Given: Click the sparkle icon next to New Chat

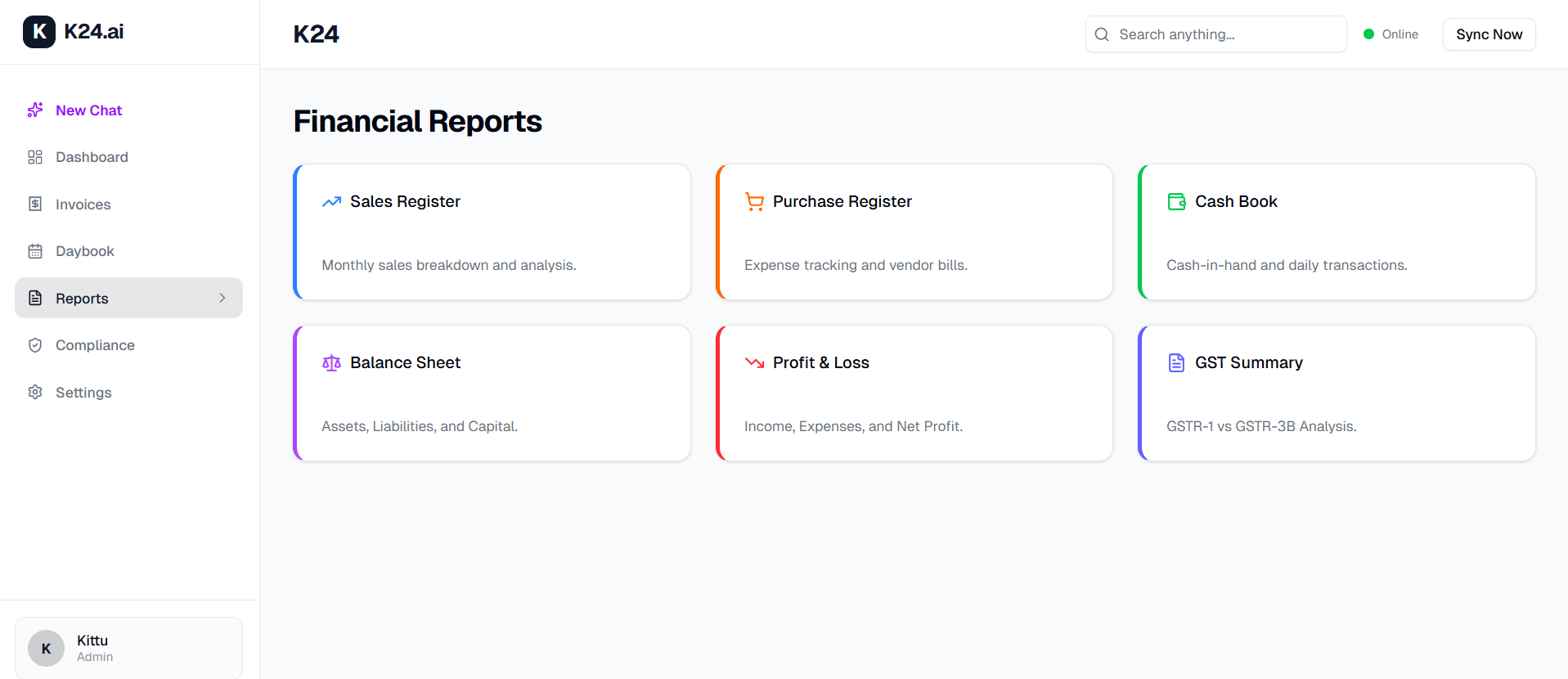Looking at the screenshot, I should [x=35, y=110].
